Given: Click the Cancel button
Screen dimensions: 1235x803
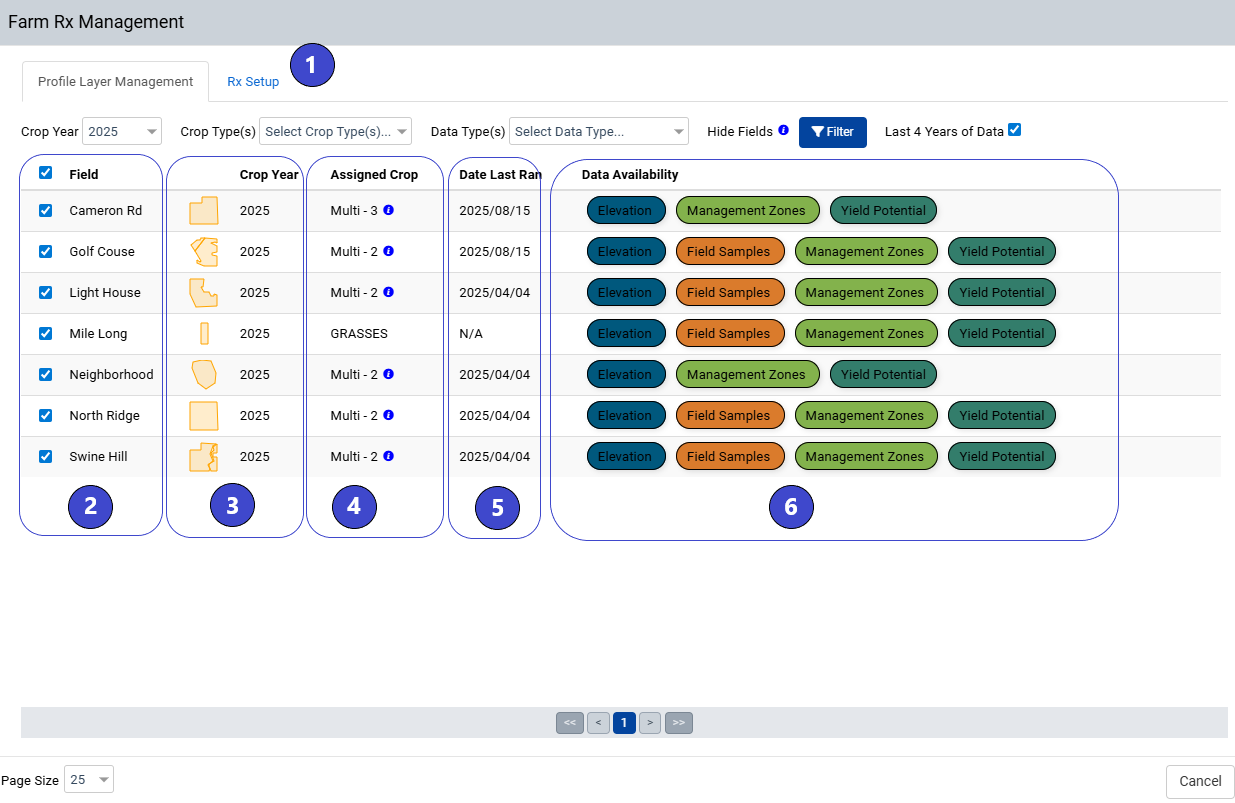Looking at the screenshot, I should click(1199, 781).
